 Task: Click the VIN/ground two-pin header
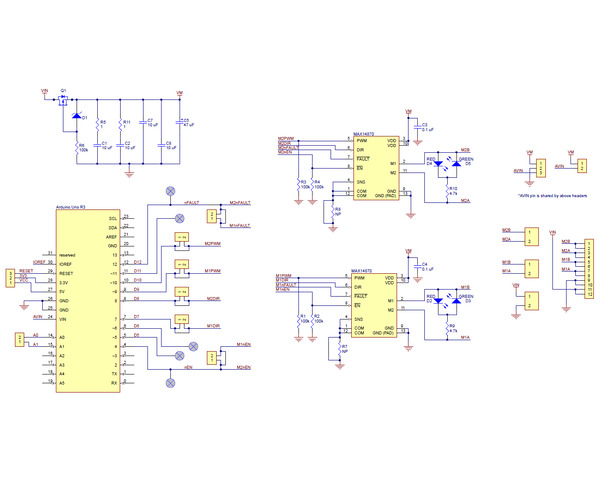click(x=532, y=301)
